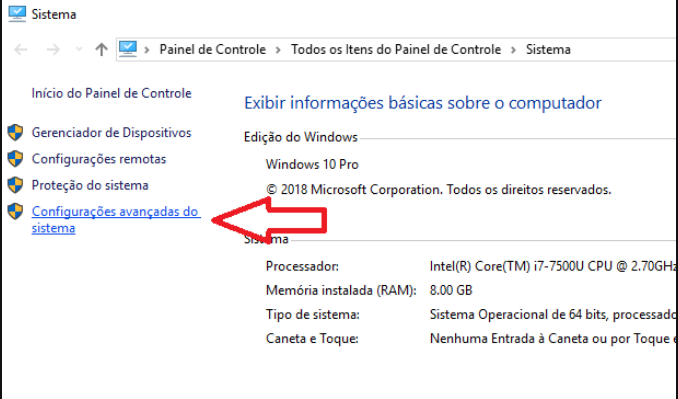Open Configurações remotas link

point(99,159)
